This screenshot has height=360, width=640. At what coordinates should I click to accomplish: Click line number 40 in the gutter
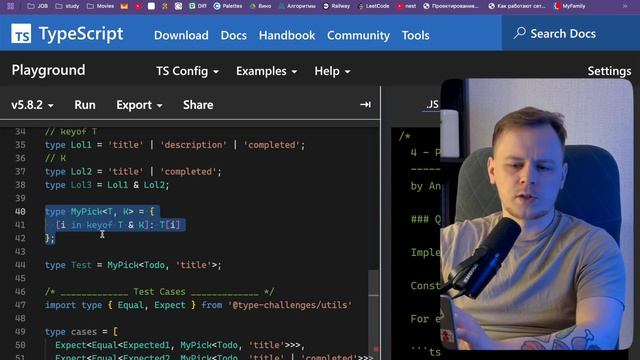[x=20, y=211]
